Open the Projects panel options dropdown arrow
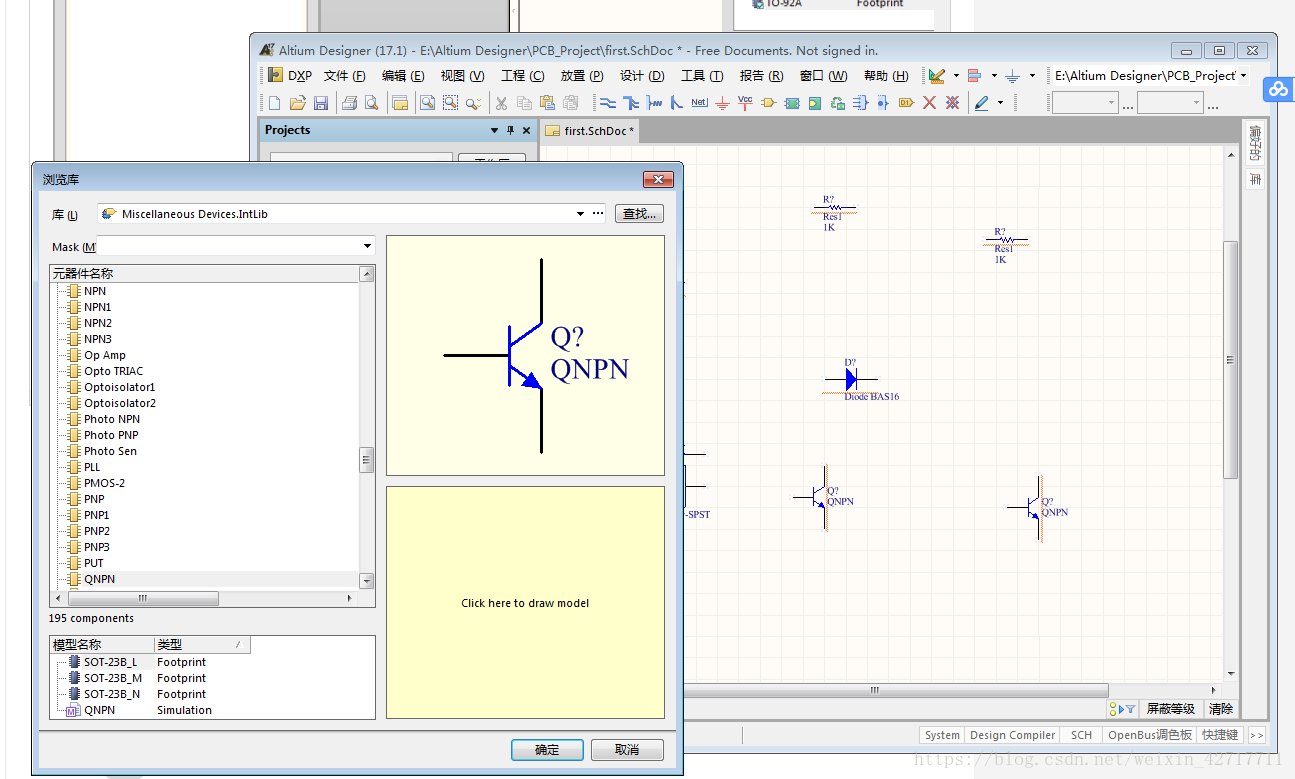Viewport: 1295px width, 779px height. [494, 130]
